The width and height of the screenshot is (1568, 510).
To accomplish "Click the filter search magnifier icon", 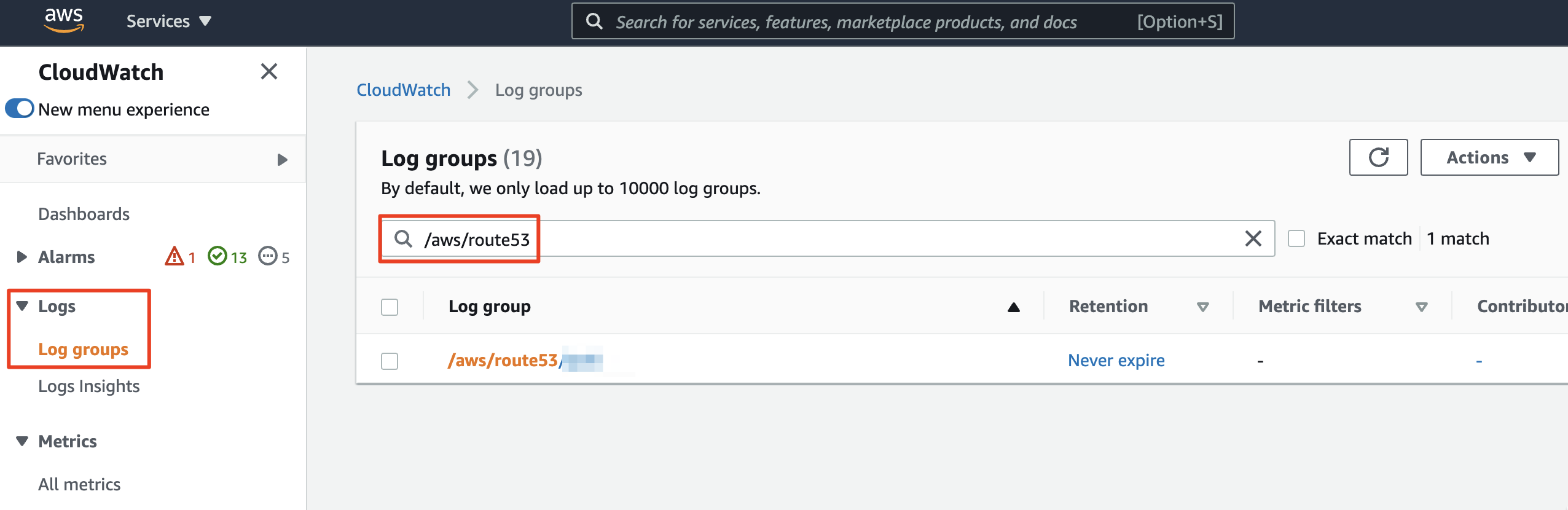I will pos(403,238).
